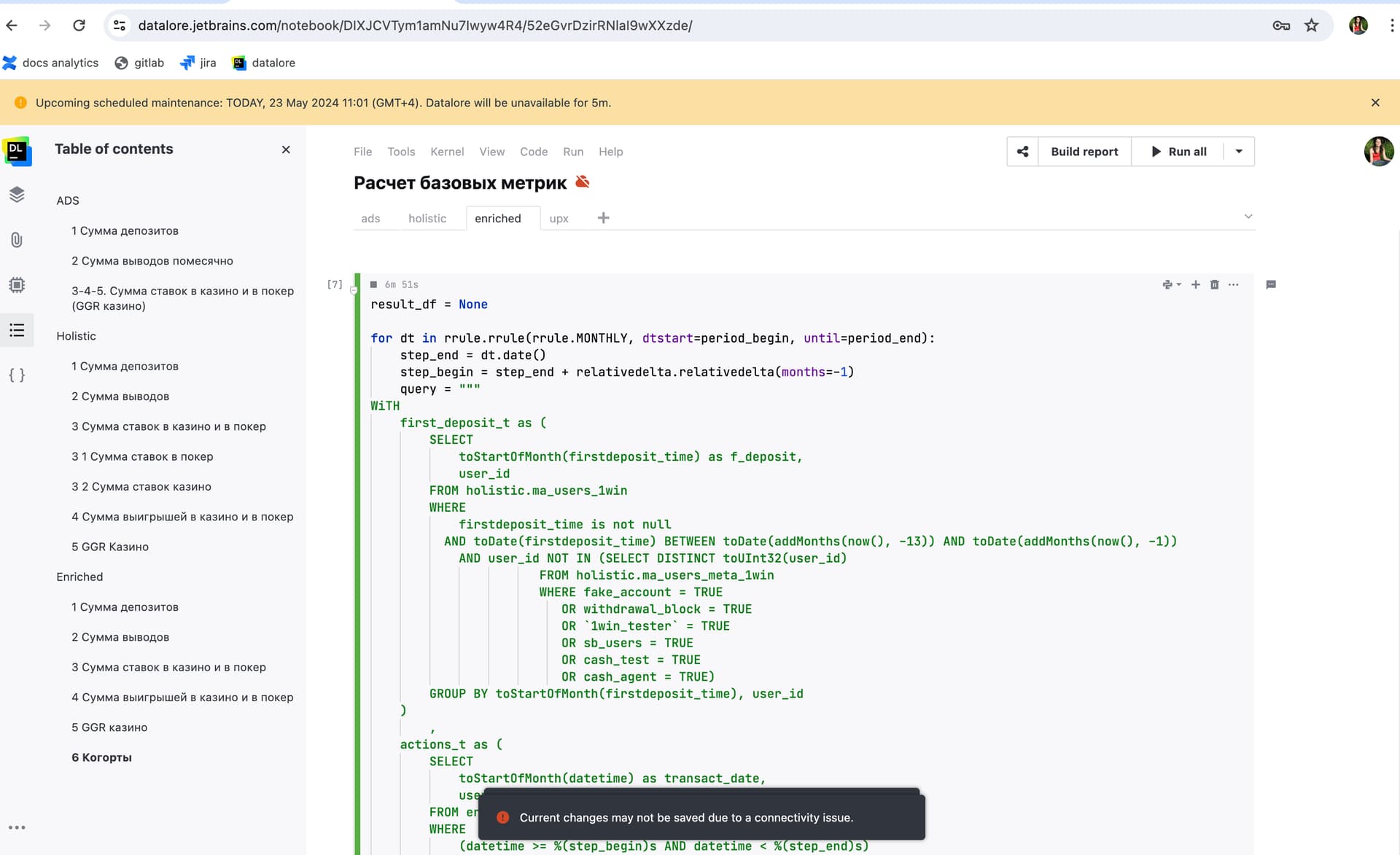The image size is (1400, 855).
Task: Click the share notebook icon
Action: click(x=1023, y=152)
